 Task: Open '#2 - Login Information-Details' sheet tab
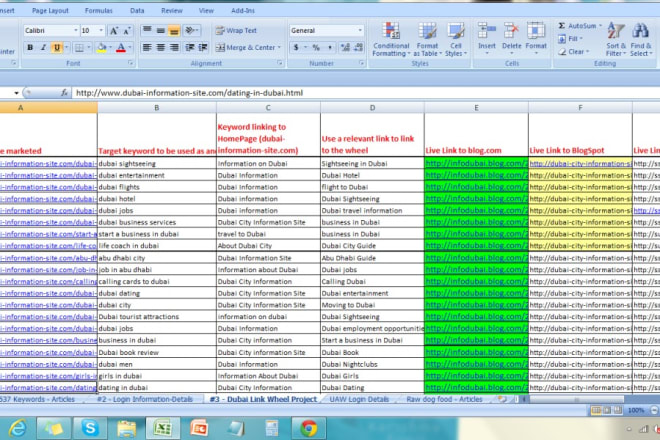pyautogui.click(x=145, y=399)
